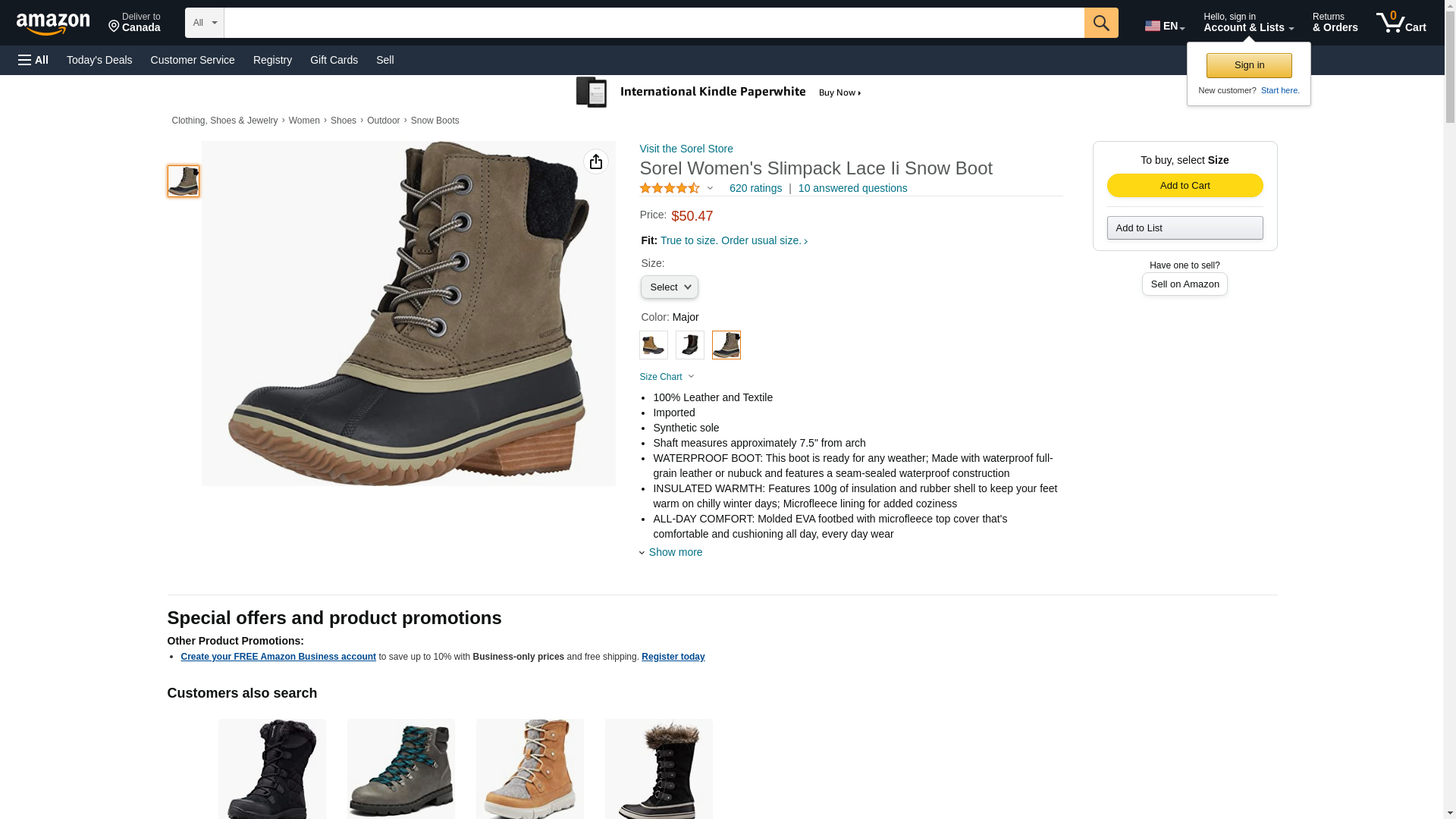Image resolution: width=1456 pixels, height=819 pixels.
Task: Select the tan brown boot color swatch
Action: 654,345
